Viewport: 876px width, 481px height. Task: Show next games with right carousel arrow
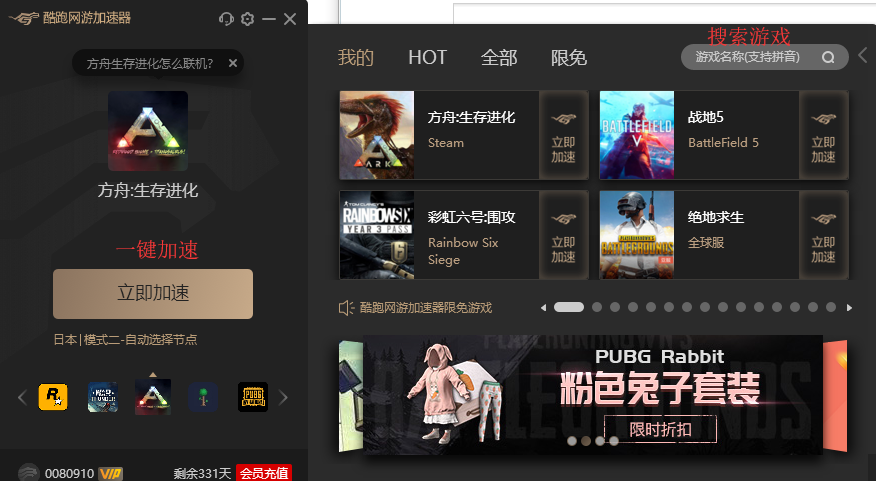[x=283, y=398]
